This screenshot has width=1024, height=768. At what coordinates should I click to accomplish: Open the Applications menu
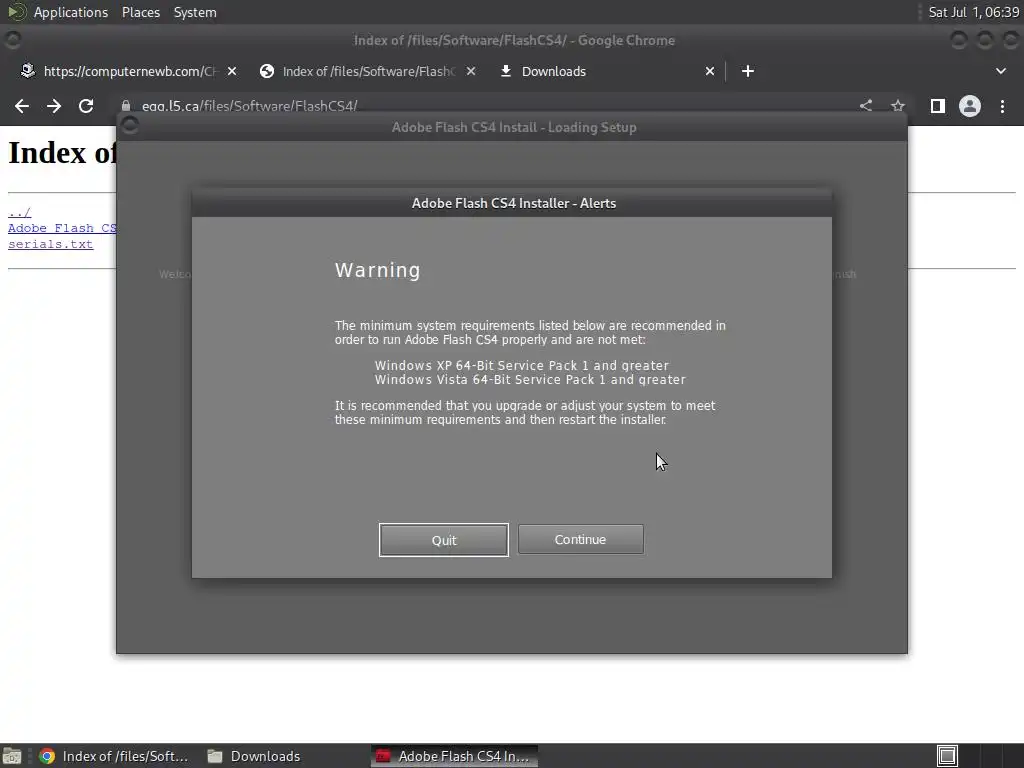click(71, 12)
